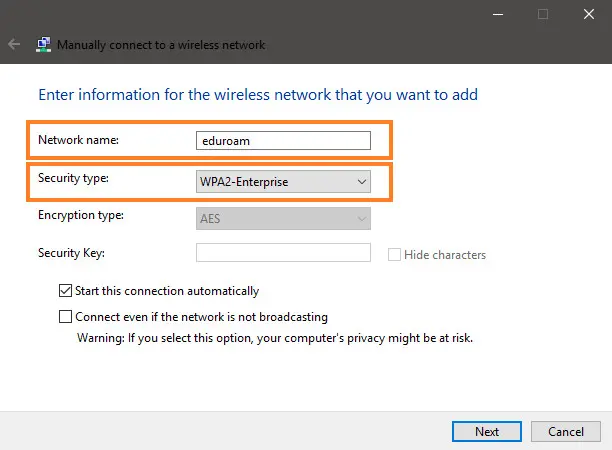Focus the Security Key text field
The width and height of the screenshot is (612, 450).
(x=283, y=253)
